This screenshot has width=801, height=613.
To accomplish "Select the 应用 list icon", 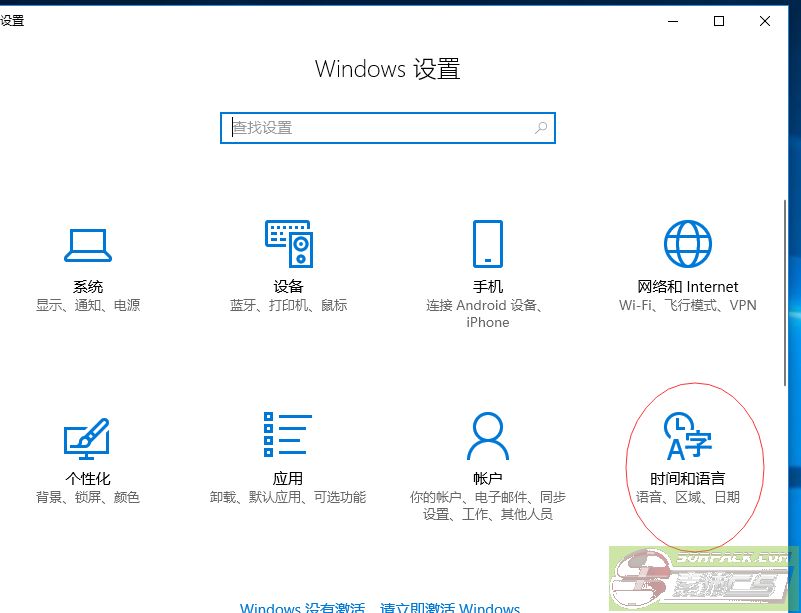I will pyautogui.click(x=288, y=436).
